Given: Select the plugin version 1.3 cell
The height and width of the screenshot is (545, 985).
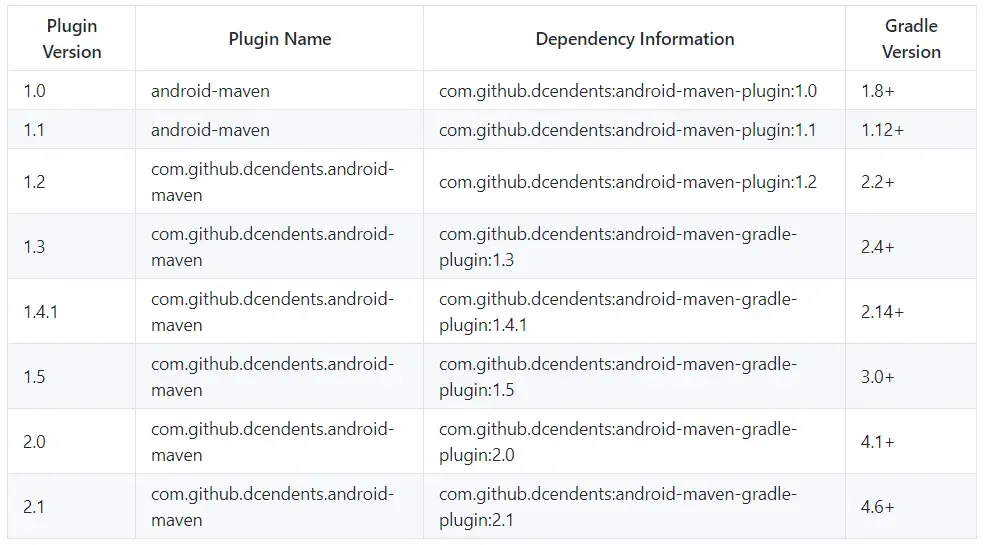Looking at the screenshot, I should point(34,247).
